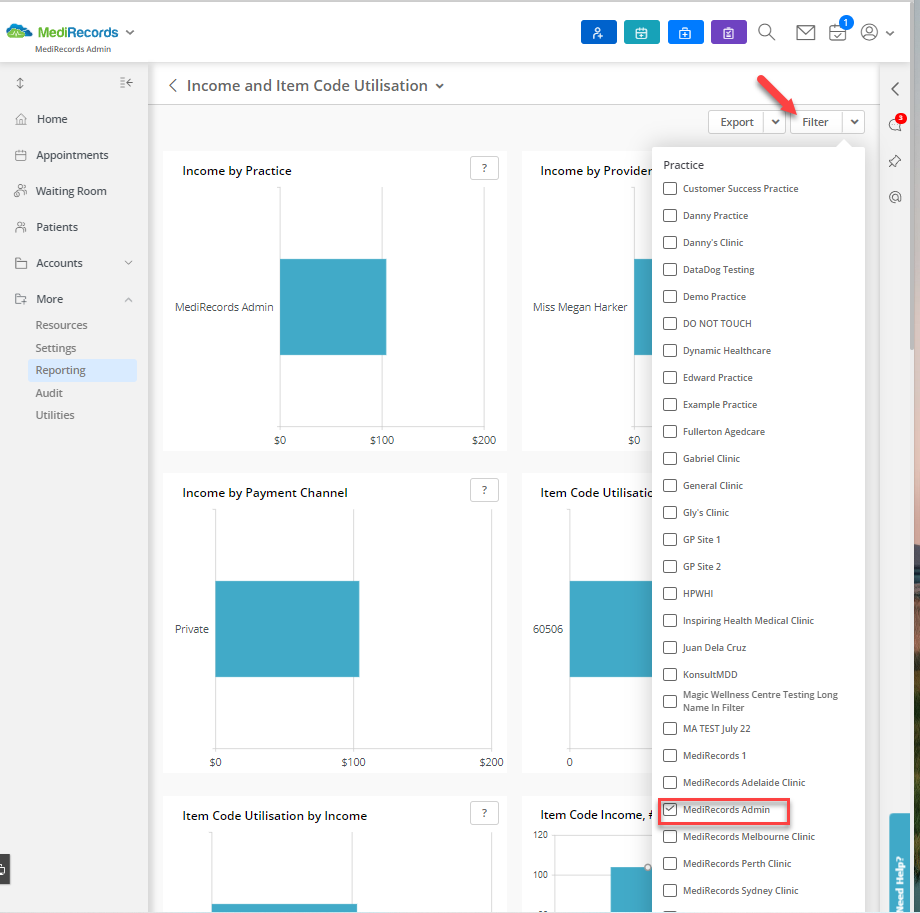Check the KonsultMDD checkbox

[669, 674]
